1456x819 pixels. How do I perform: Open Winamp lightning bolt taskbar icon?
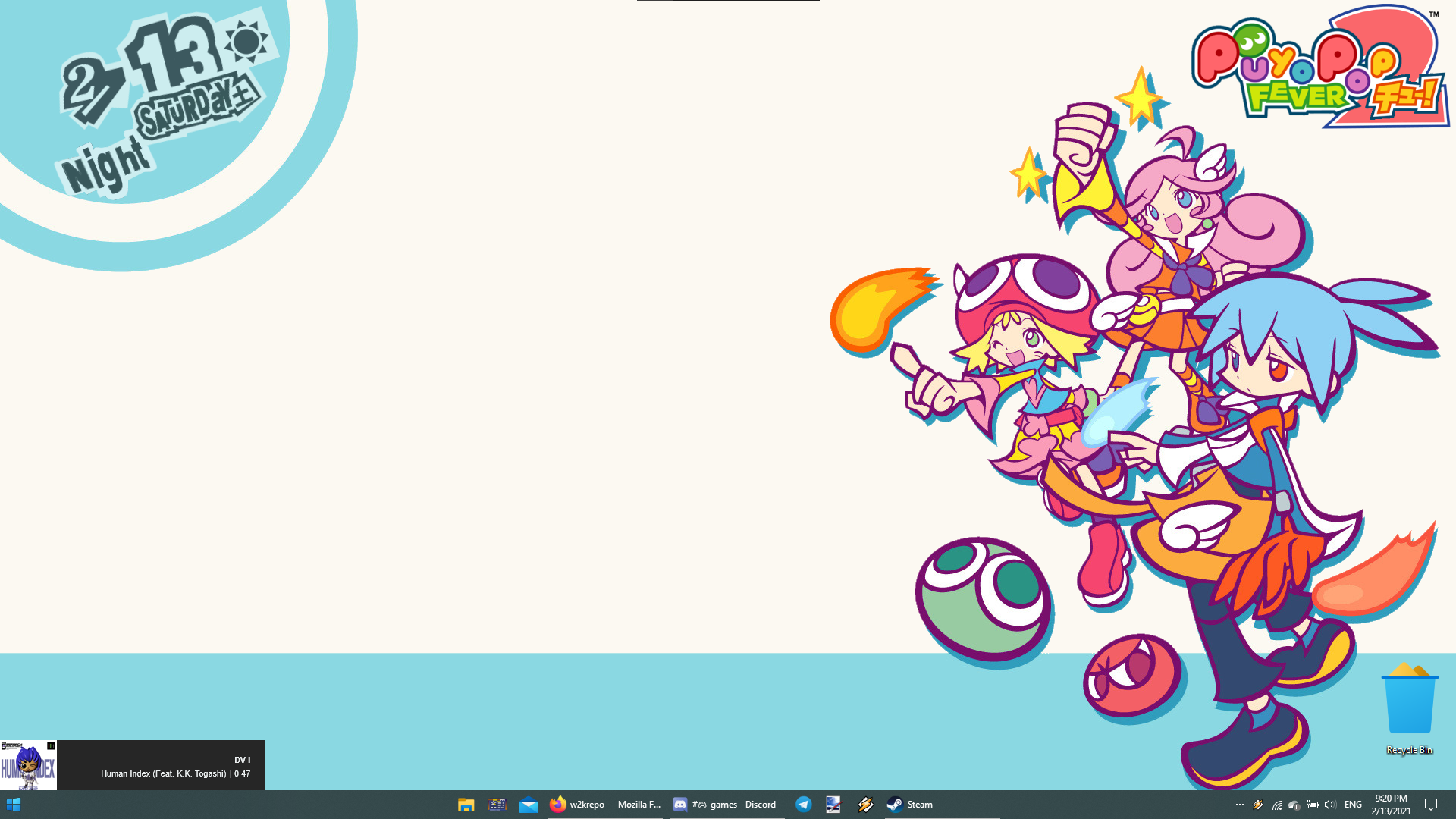[865, 805]
